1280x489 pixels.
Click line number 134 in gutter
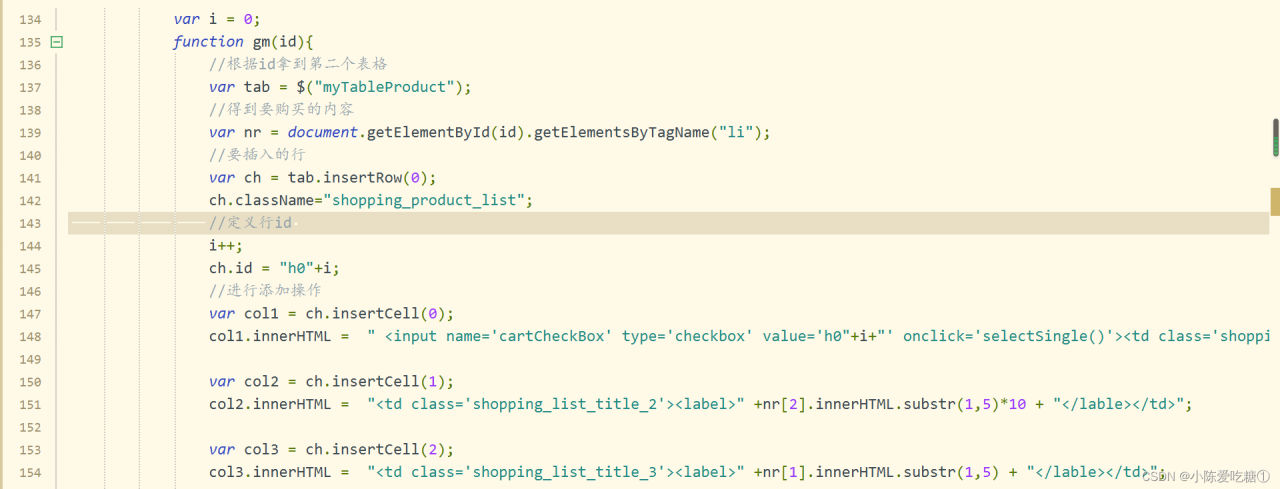[x=30, y=19]
